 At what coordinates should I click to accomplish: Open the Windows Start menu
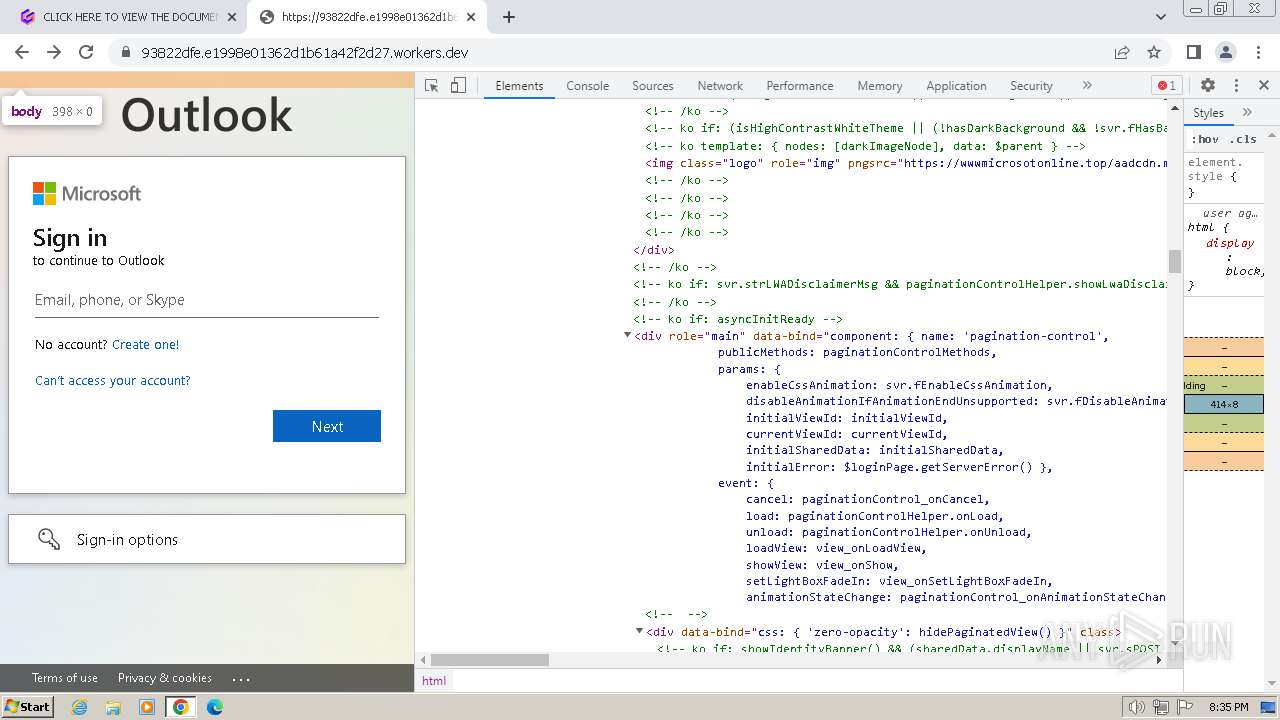coord(28,706)
